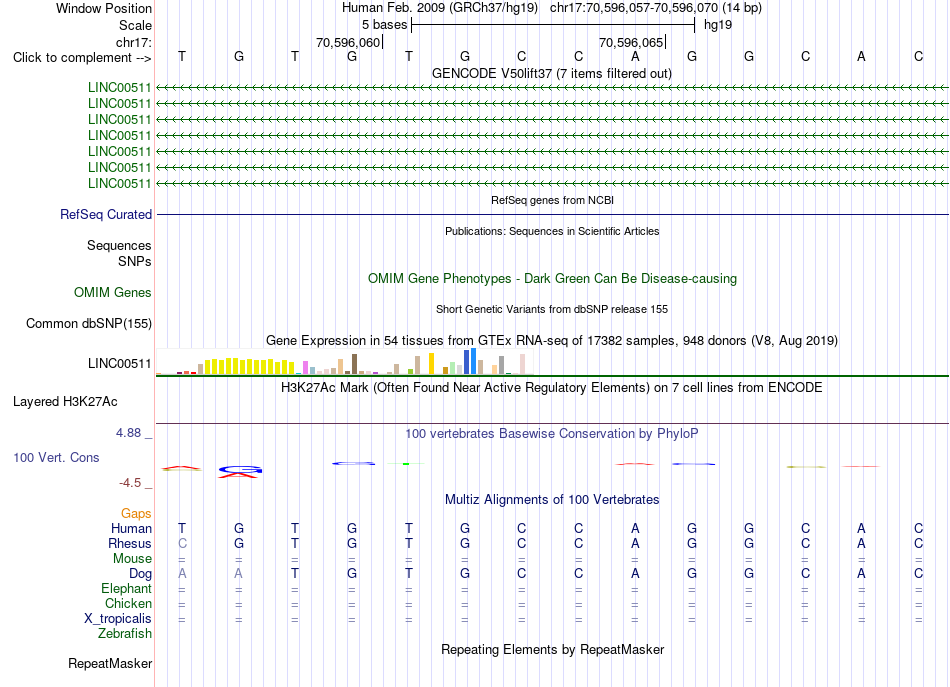Image resolution: width=950 pixels, height=687 pixels.
Task: Click the 70,596,060 position marker
Action: [348, 42]
